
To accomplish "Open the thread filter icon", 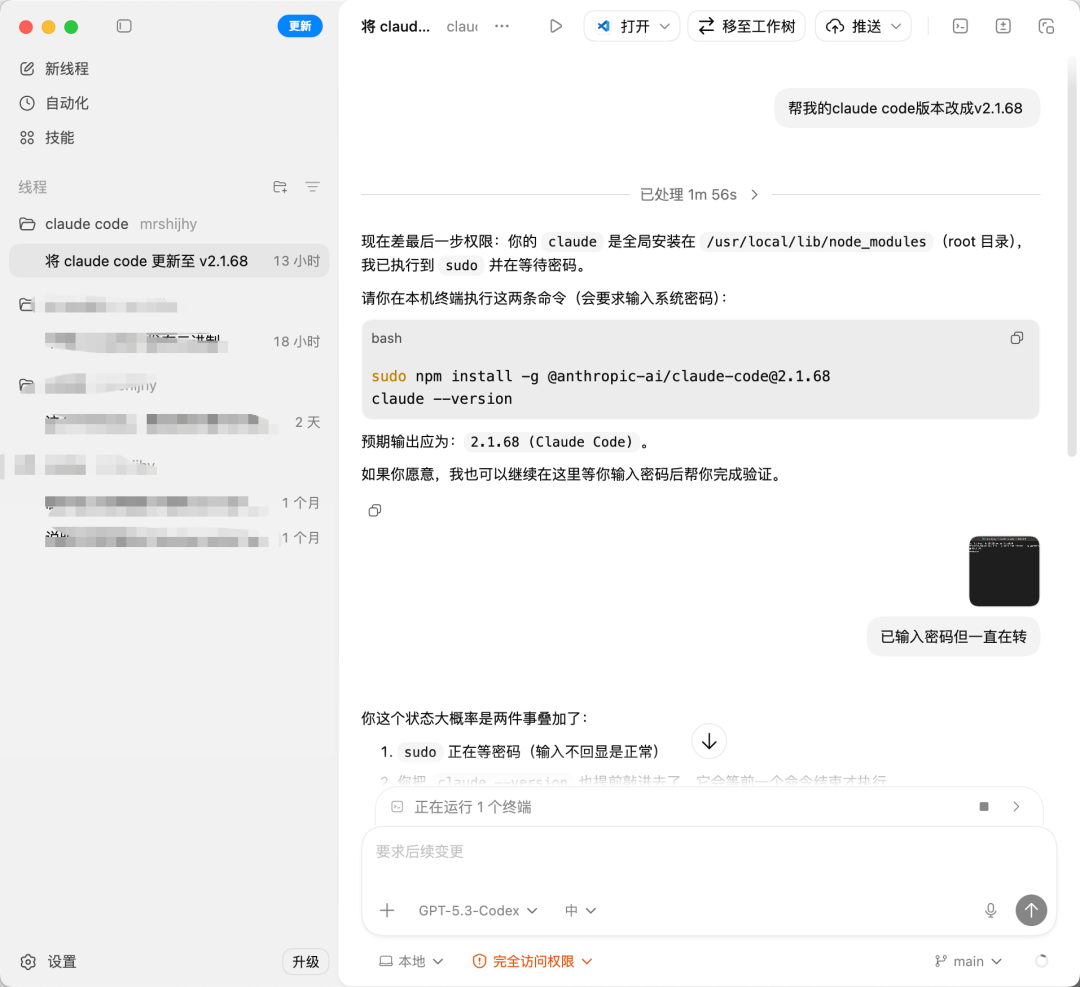I will [312, 187].
